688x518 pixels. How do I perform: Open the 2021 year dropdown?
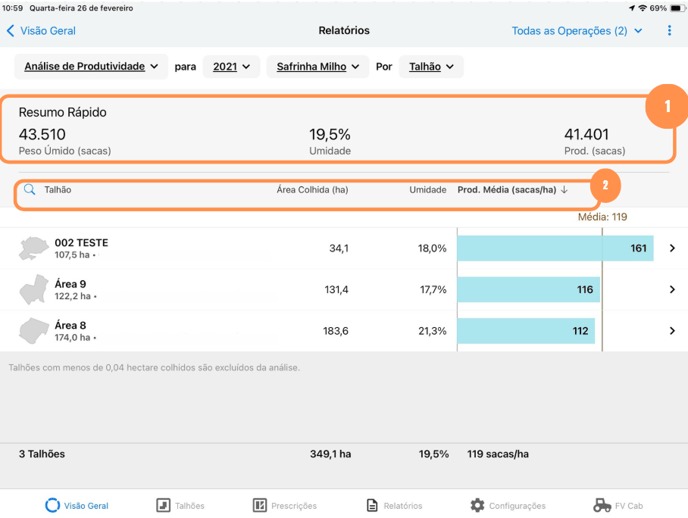click(231, 67)
